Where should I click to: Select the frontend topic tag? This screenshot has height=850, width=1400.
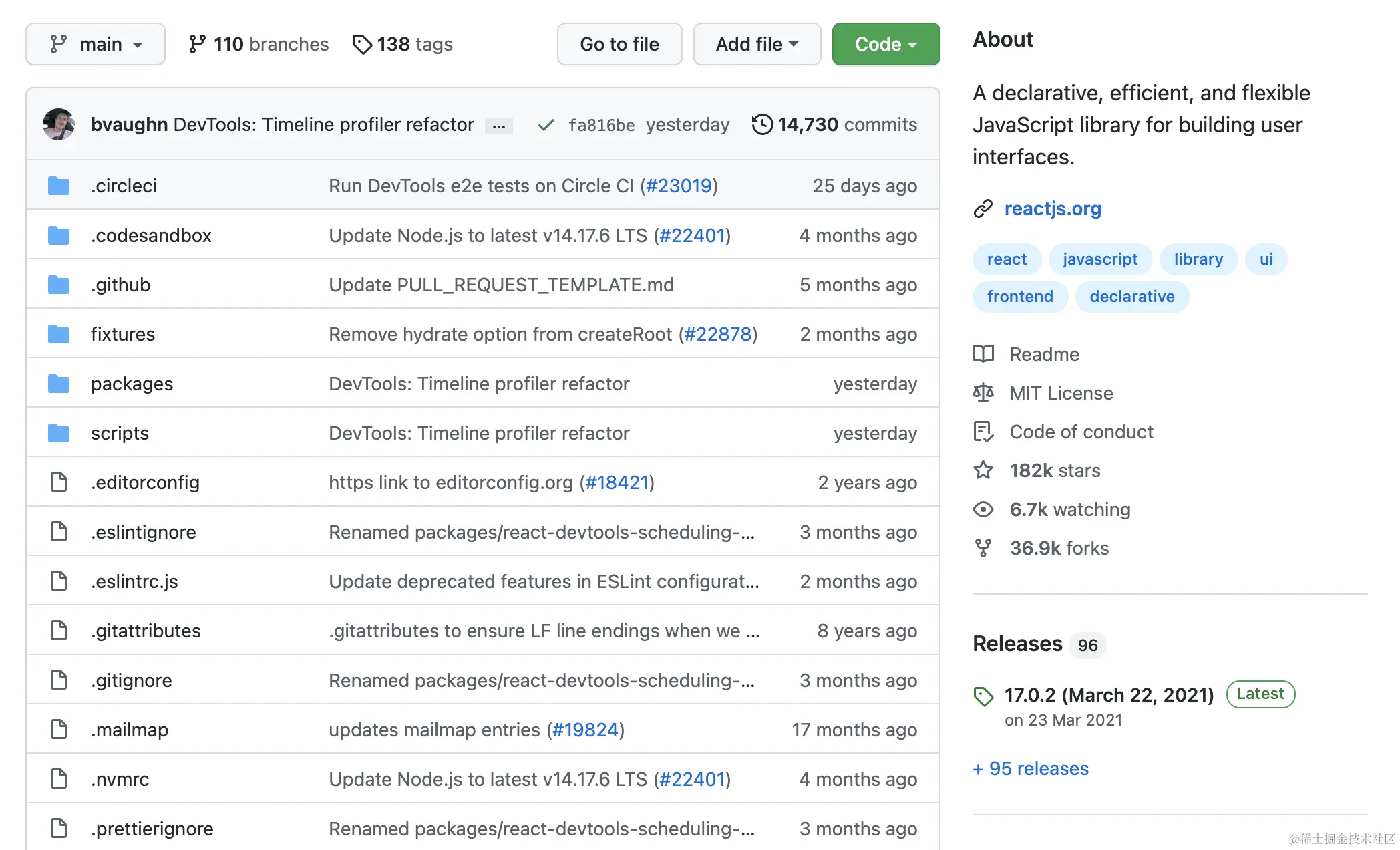point(1020,296)
